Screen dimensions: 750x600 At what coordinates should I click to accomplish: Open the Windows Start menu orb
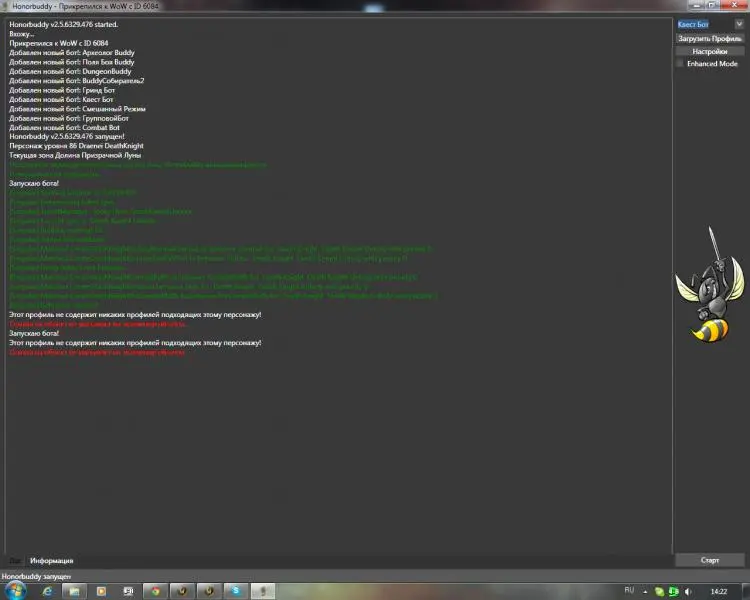point(13,591)
